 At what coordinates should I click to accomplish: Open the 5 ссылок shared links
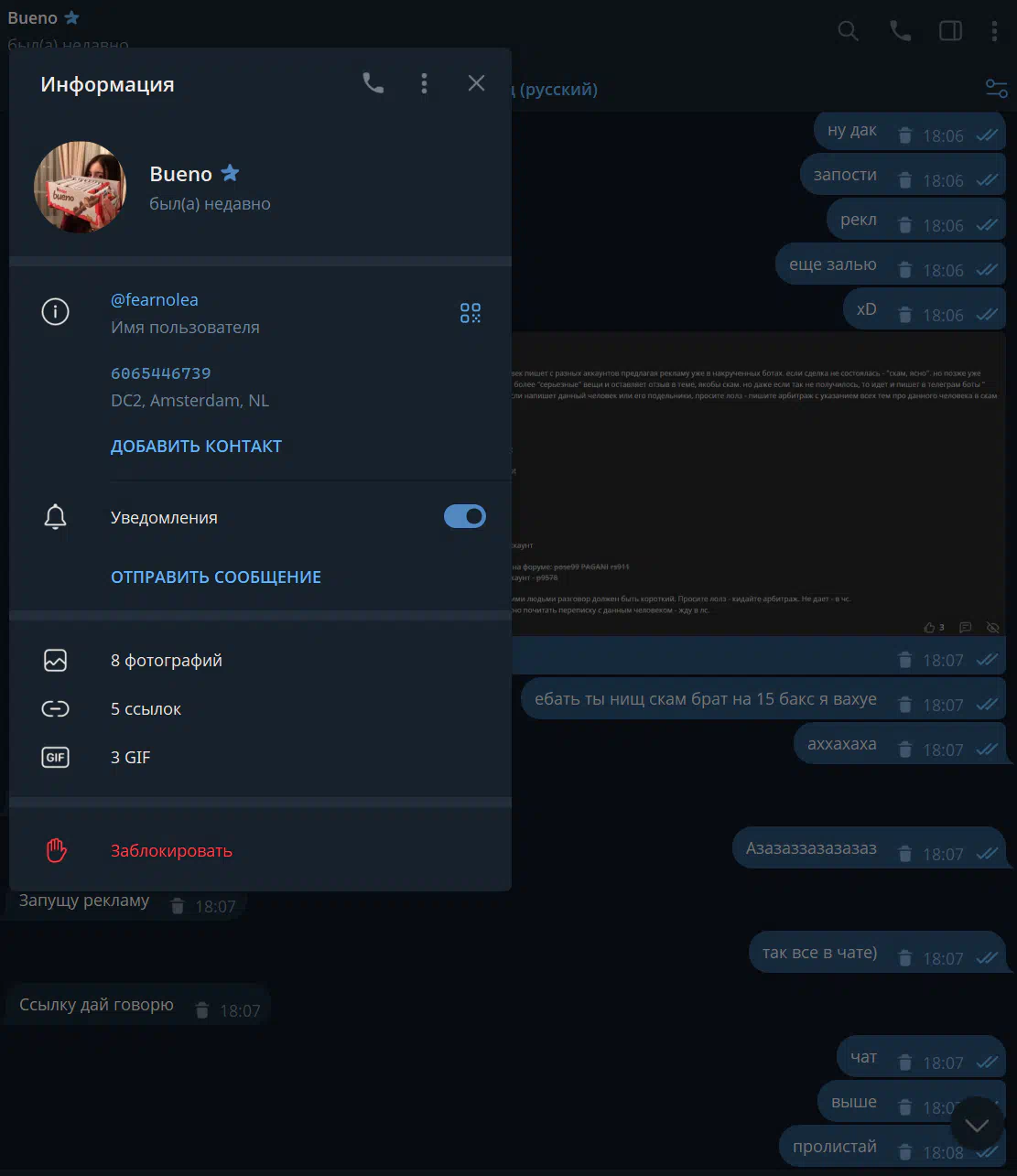coord(260,708)
